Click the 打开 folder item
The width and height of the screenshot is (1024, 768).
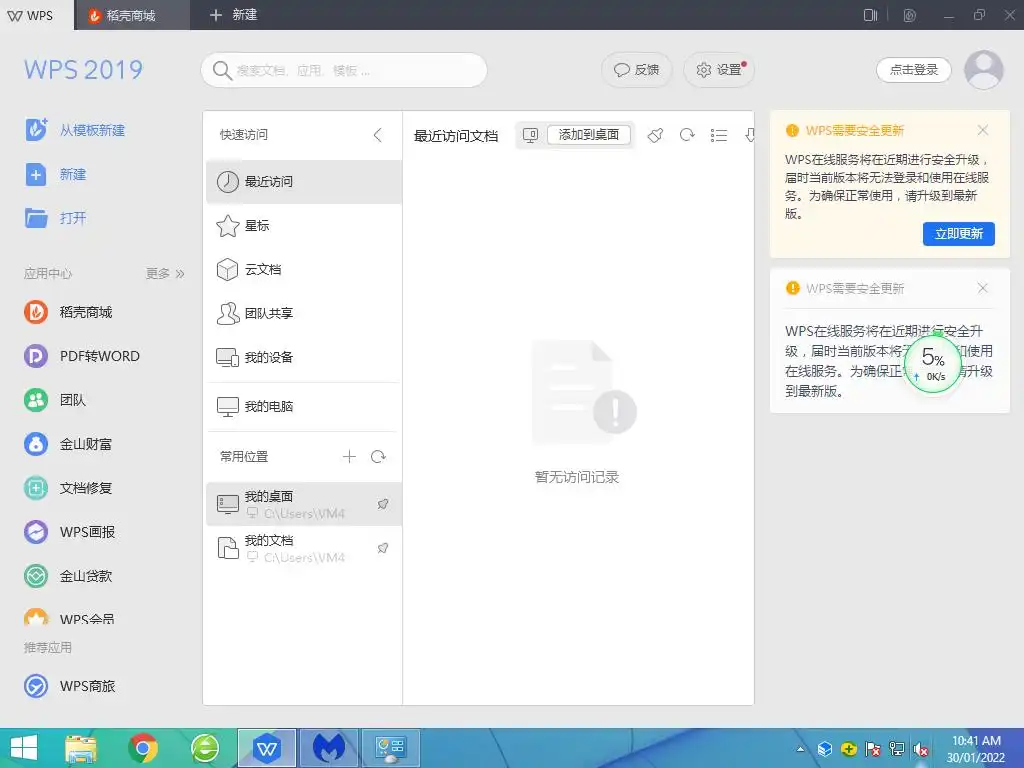[55, 218]
